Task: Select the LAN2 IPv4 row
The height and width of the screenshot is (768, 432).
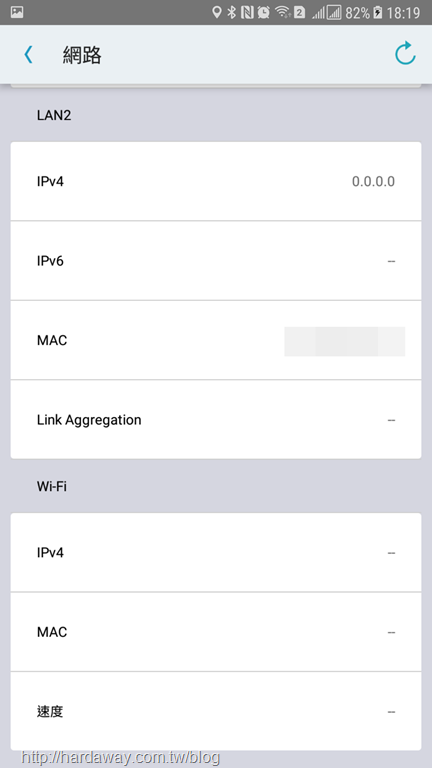Action: pyautogui.click(x=216, y=181)
